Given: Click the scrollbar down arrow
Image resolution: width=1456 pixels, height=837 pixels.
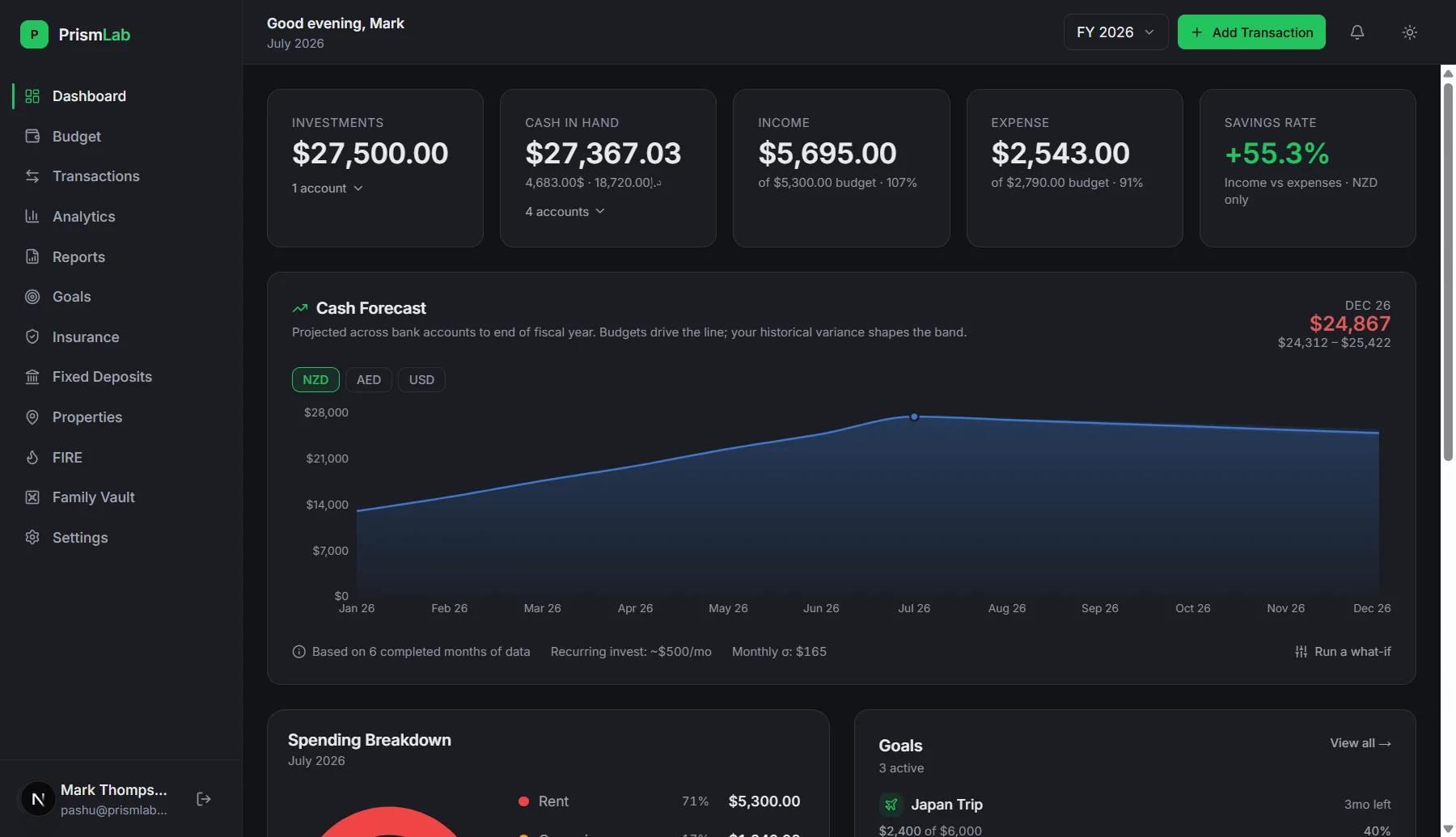Looking at the screenshot, I should point(1448,829).
